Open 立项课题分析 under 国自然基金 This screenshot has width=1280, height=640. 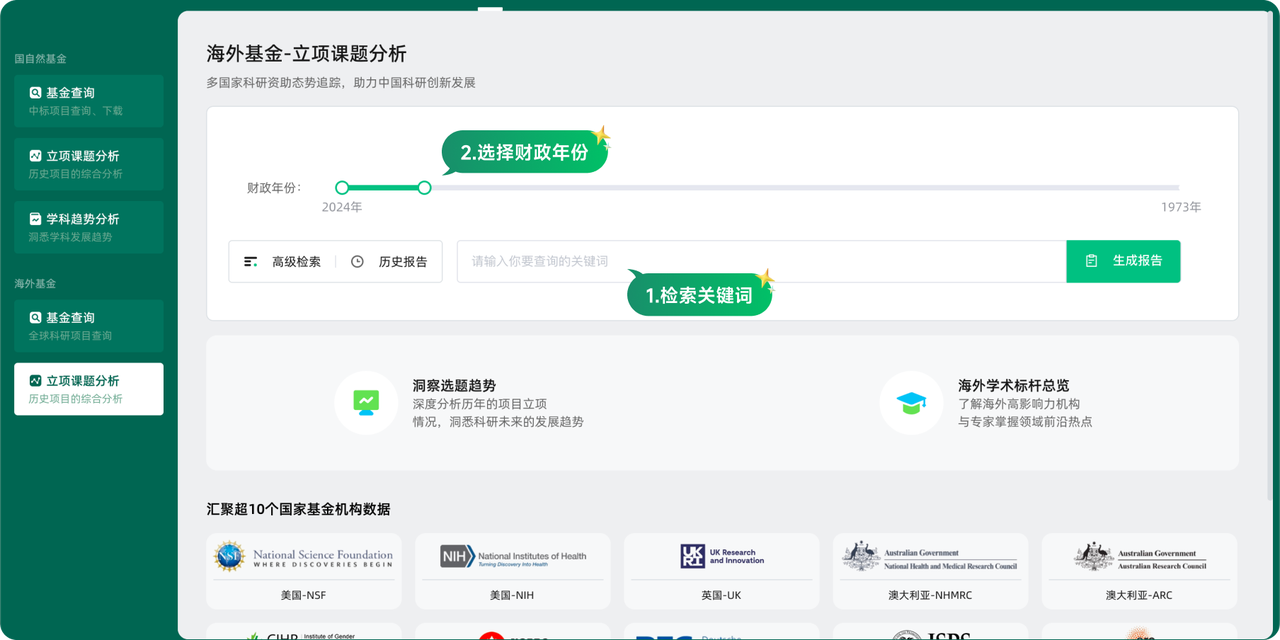tap(89, 164)
